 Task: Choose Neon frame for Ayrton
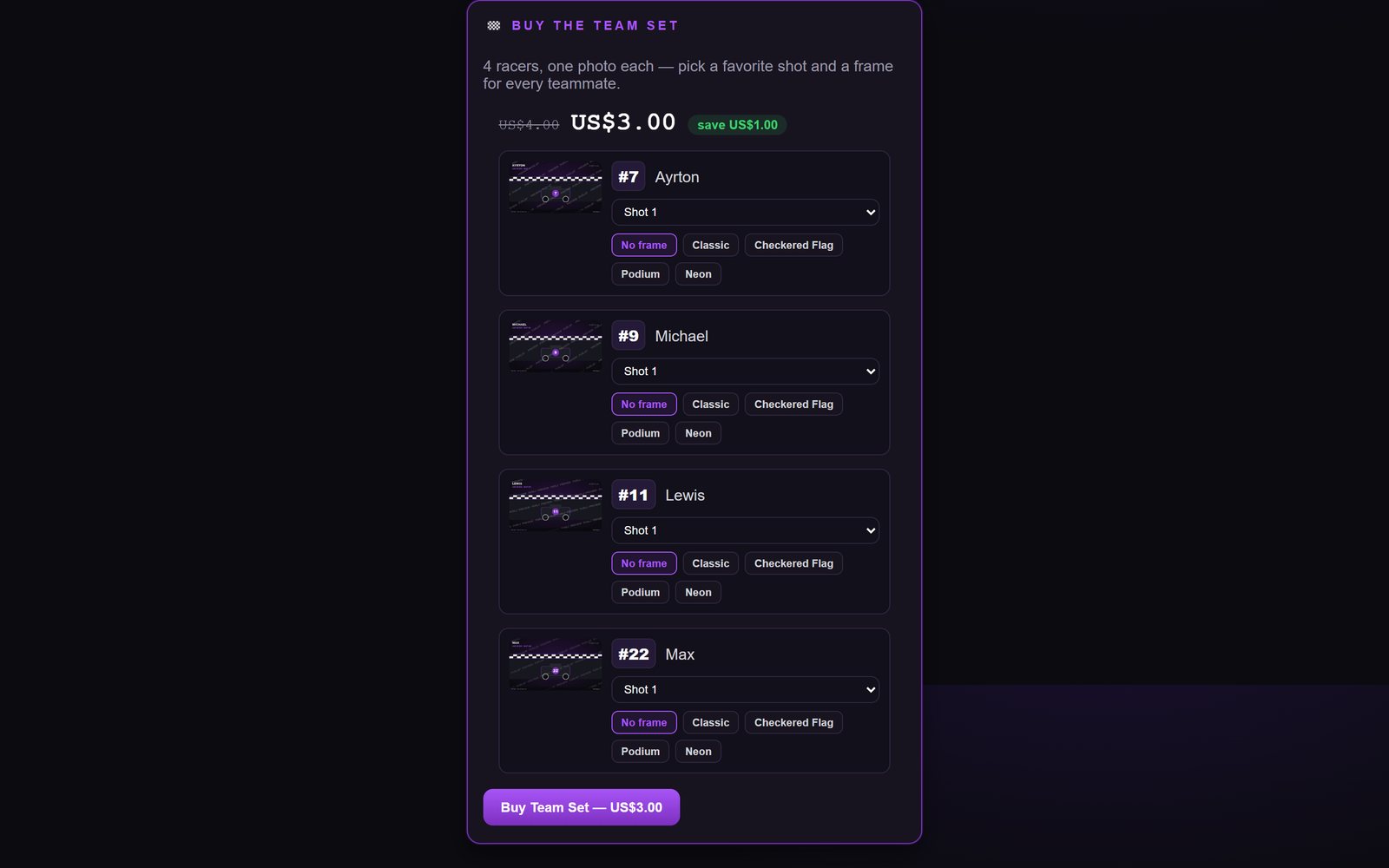pyautogui.click(x=698, y=274)
